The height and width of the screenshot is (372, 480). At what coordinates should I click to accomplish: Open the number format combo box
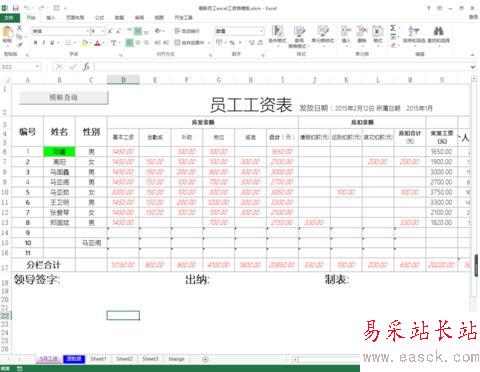[x=239, y=31]
